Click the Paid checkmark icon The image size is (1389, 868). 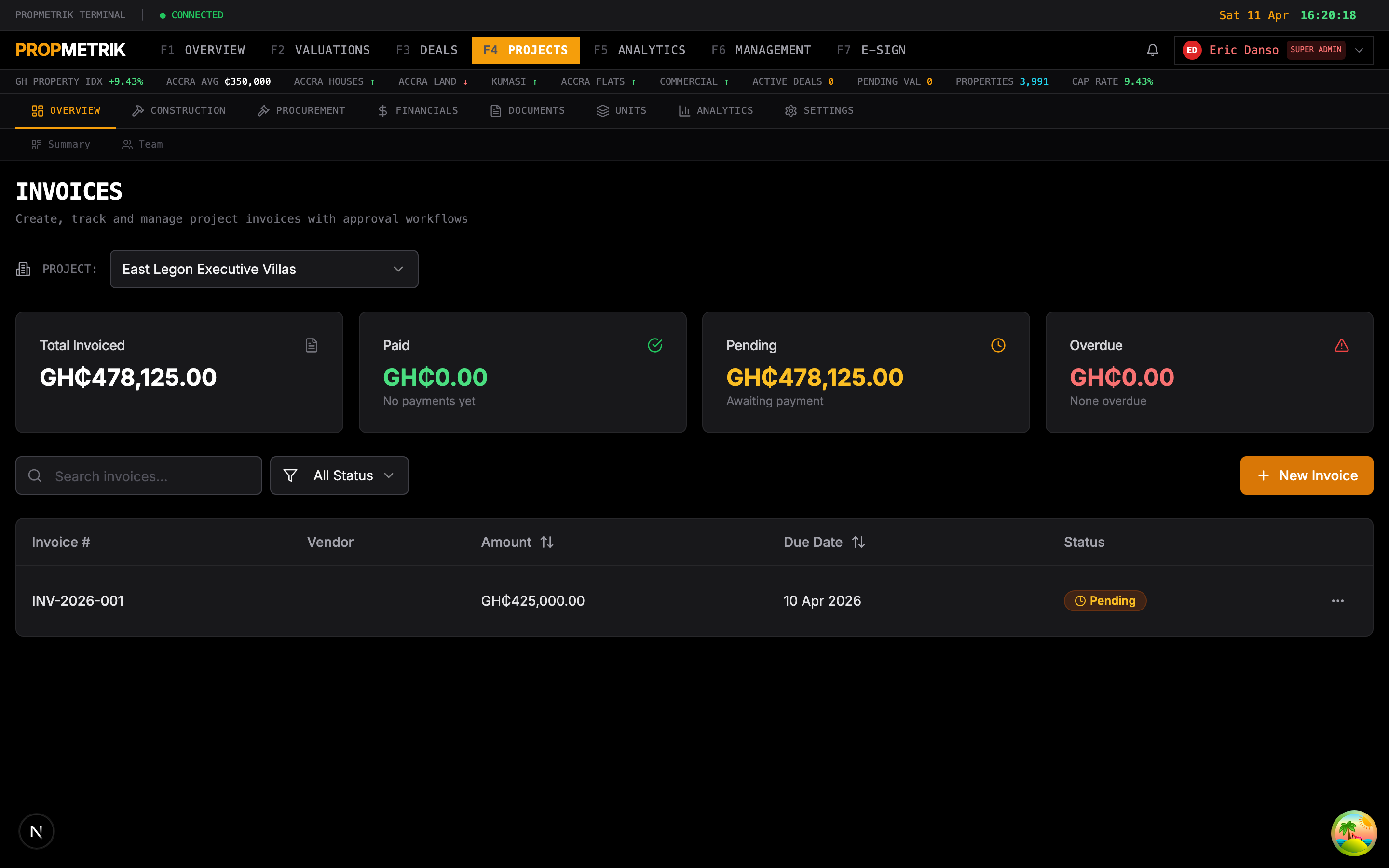655,345
